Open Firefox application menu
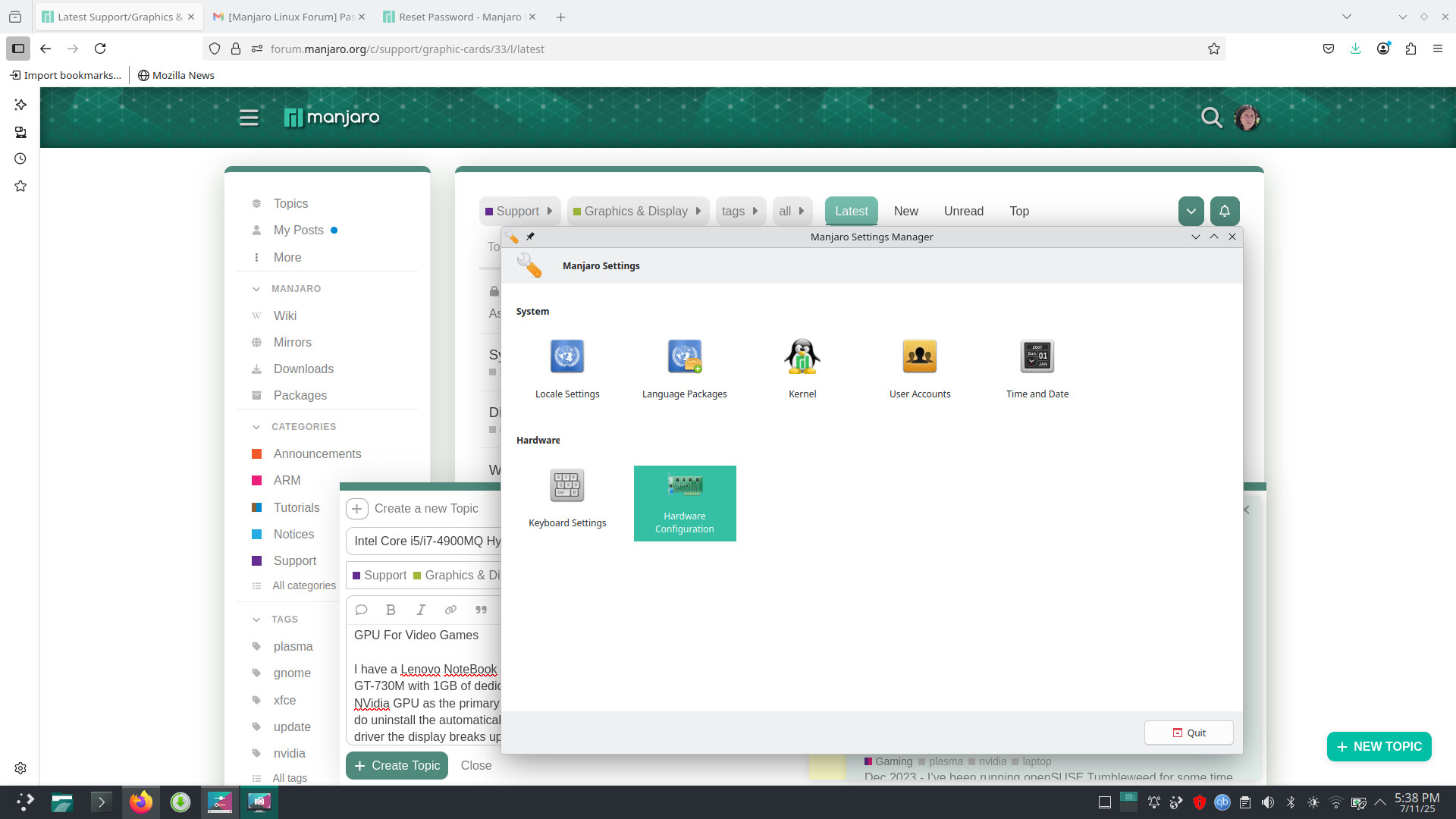Image resolution: width=1456 pixels, height=819 pixels. pyautogui.click(x=1438, y=49)
